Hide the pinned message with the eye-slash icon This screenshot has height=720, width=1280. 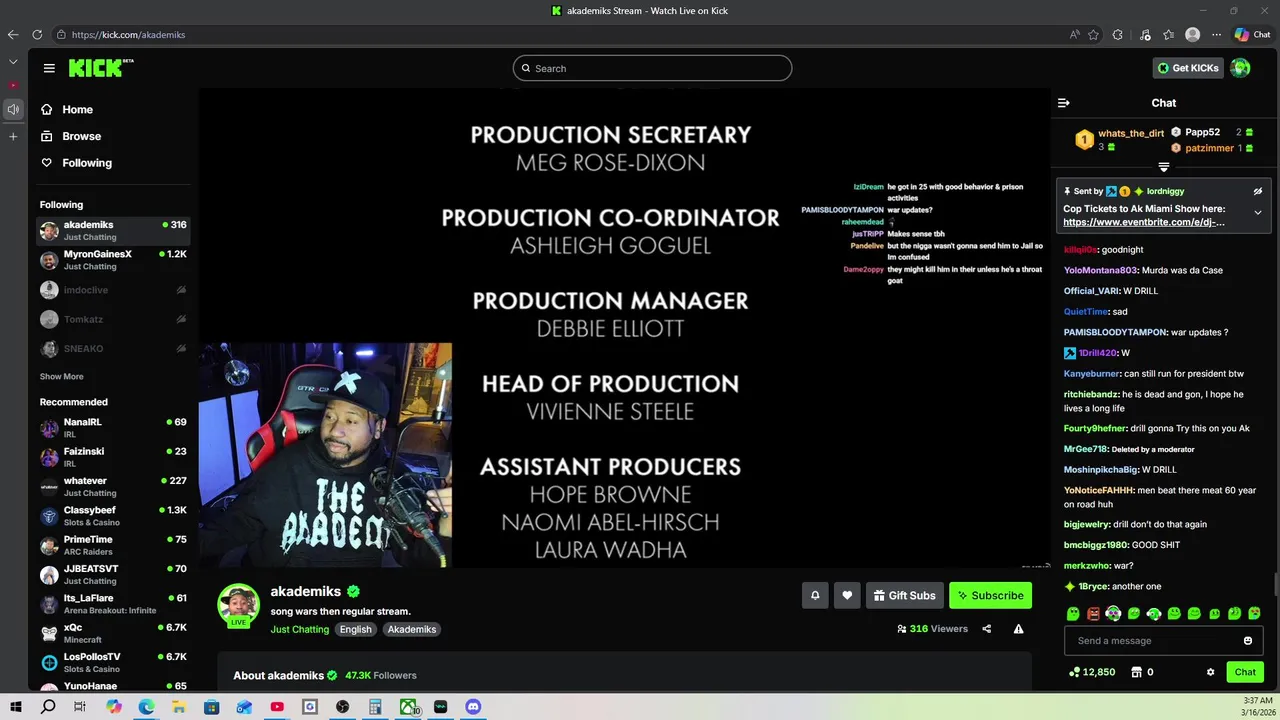pos(1258,191)
